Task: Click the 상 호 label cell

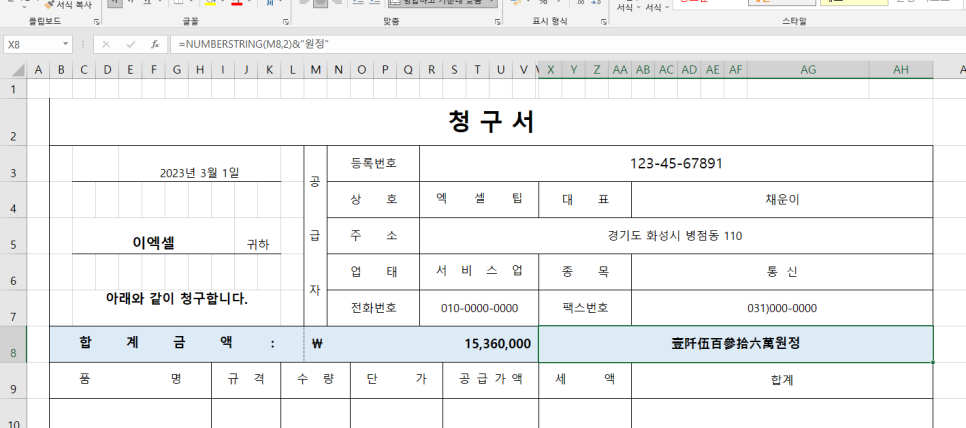Action: (x=373, y=200)
